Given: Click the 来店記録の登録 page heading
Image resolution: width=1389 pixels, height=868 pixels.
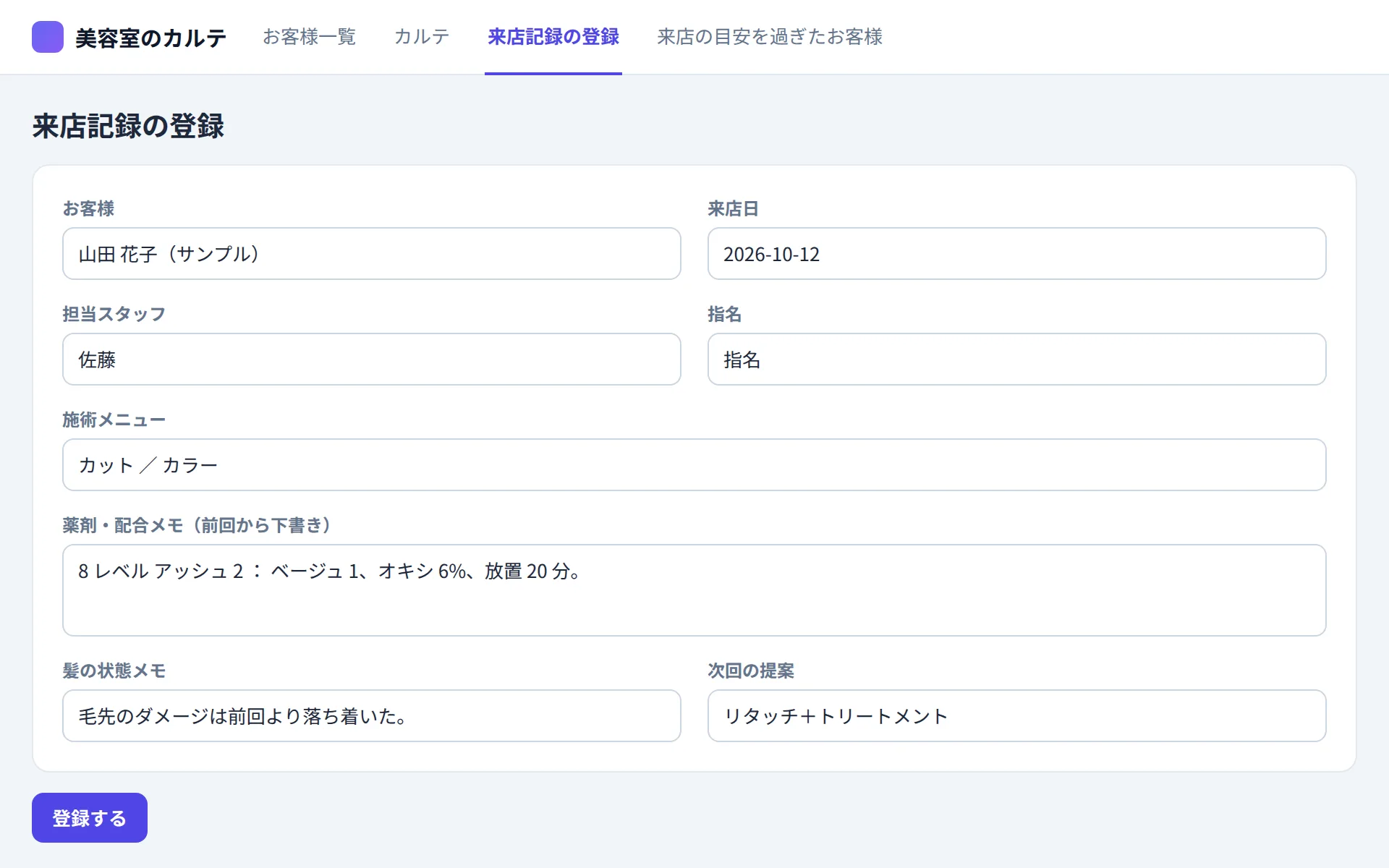Looking at the screenshot, I should (128, 126).
